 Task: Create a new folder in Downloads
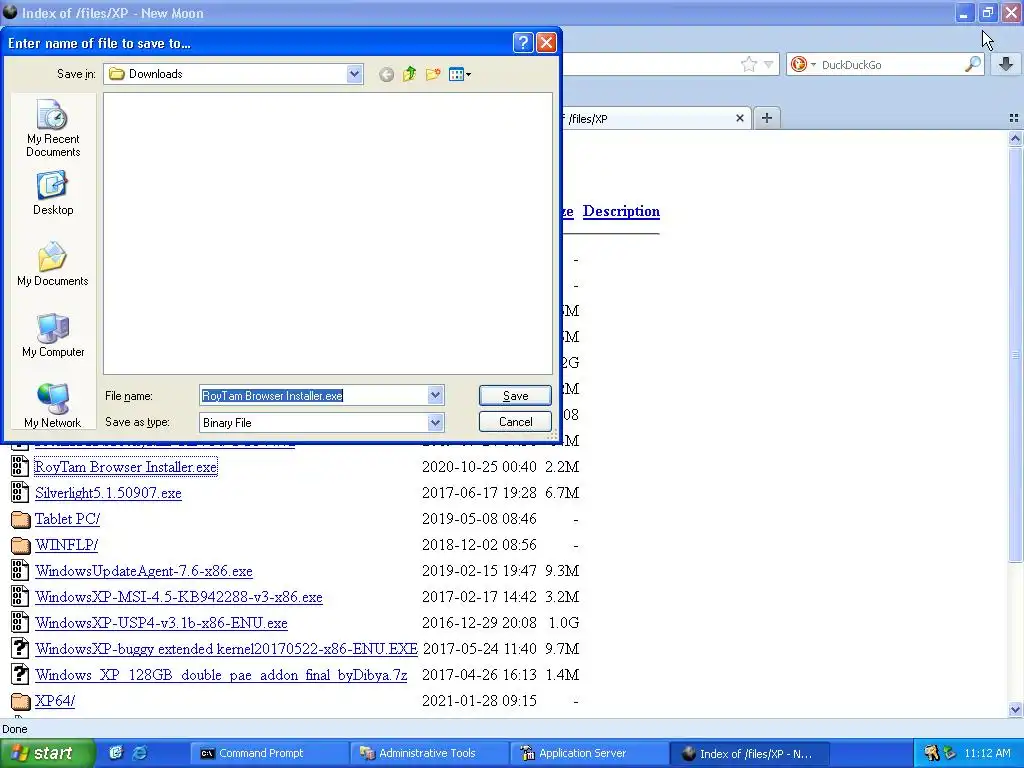click(433, 74)
